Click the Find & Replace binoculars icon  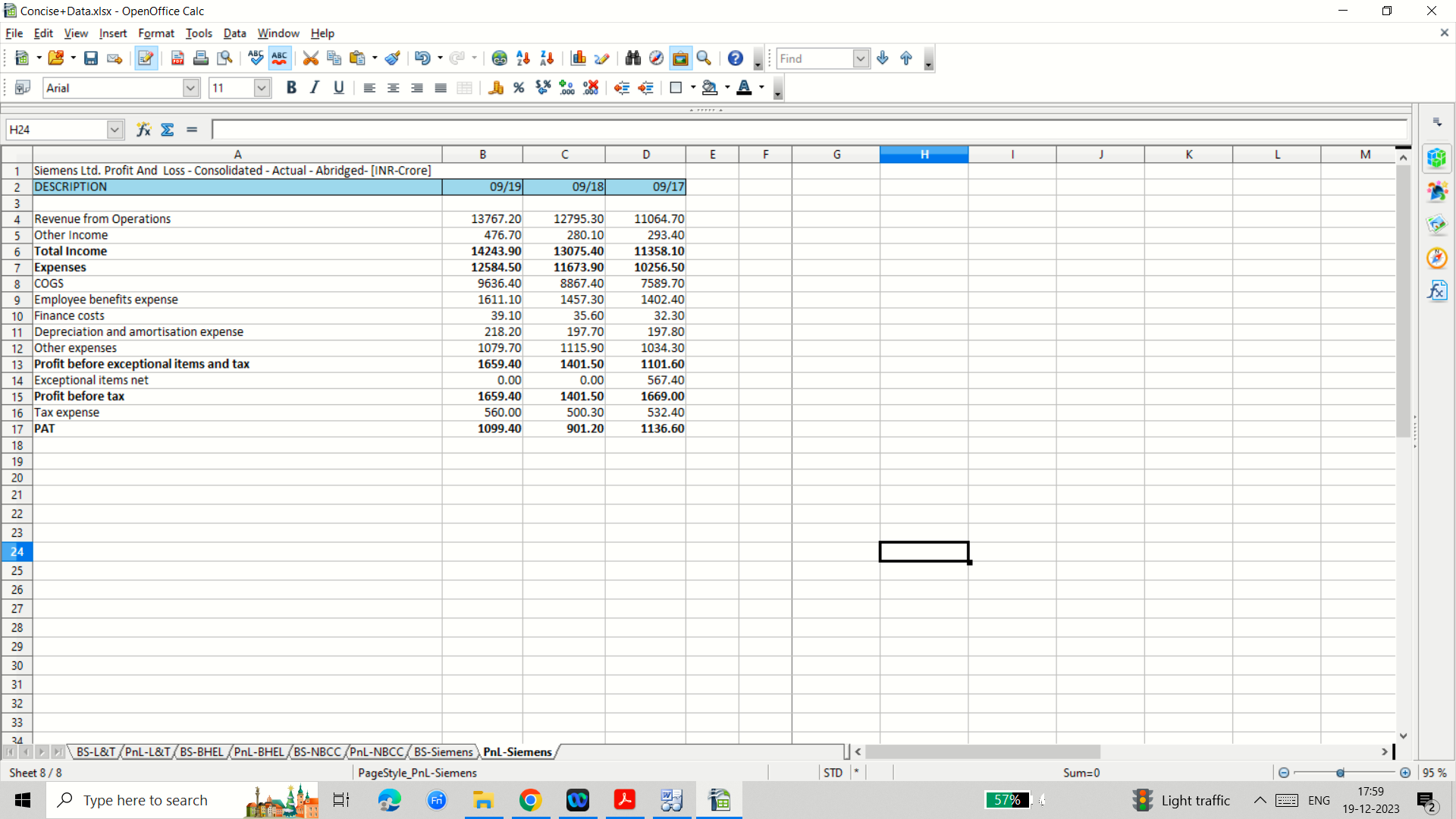(x=632, y=58)
